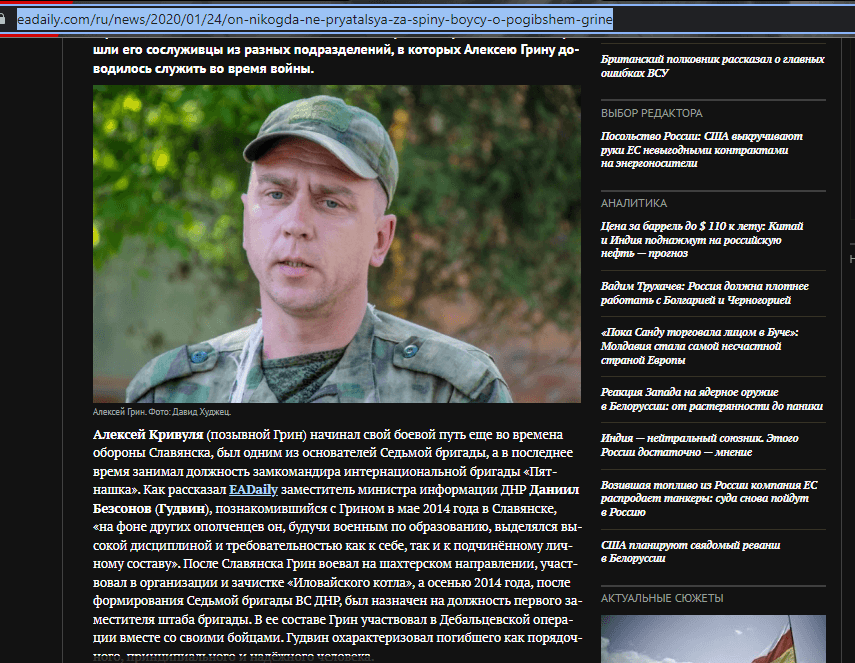Click the "АНАЛИТИКА" section heading
Viewport: 855px width, 663px height.
(634, 203)
